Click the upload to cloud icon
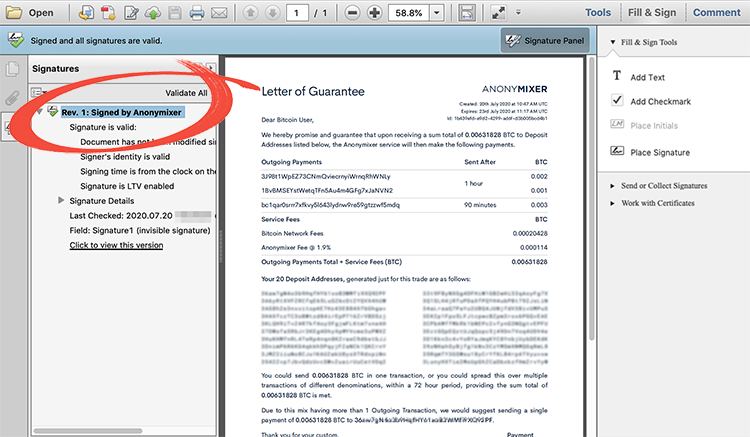750x437 pixels. [x=153, y=13]
